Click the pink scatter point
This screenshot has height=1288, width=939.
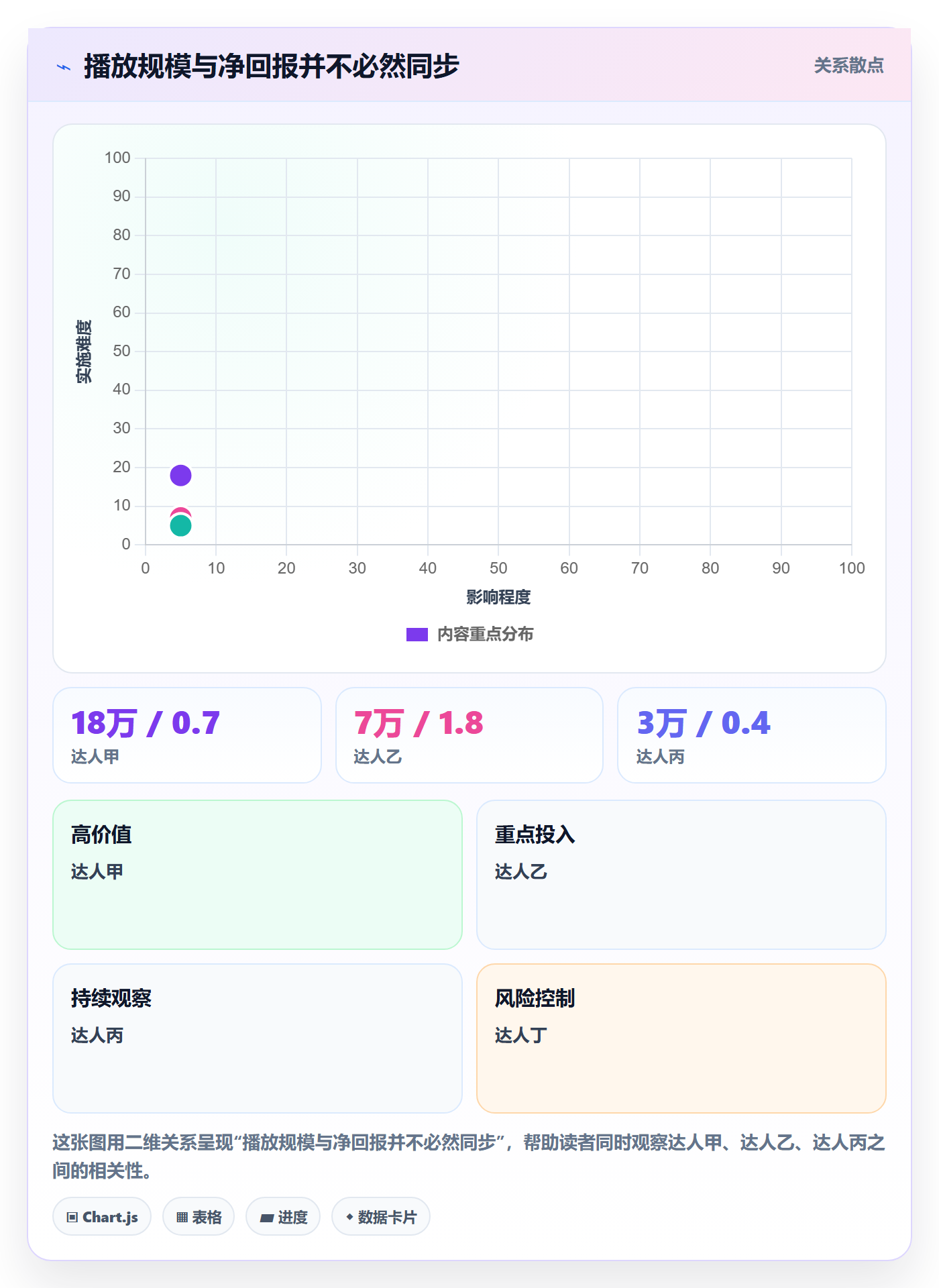(x=180, y=513)
